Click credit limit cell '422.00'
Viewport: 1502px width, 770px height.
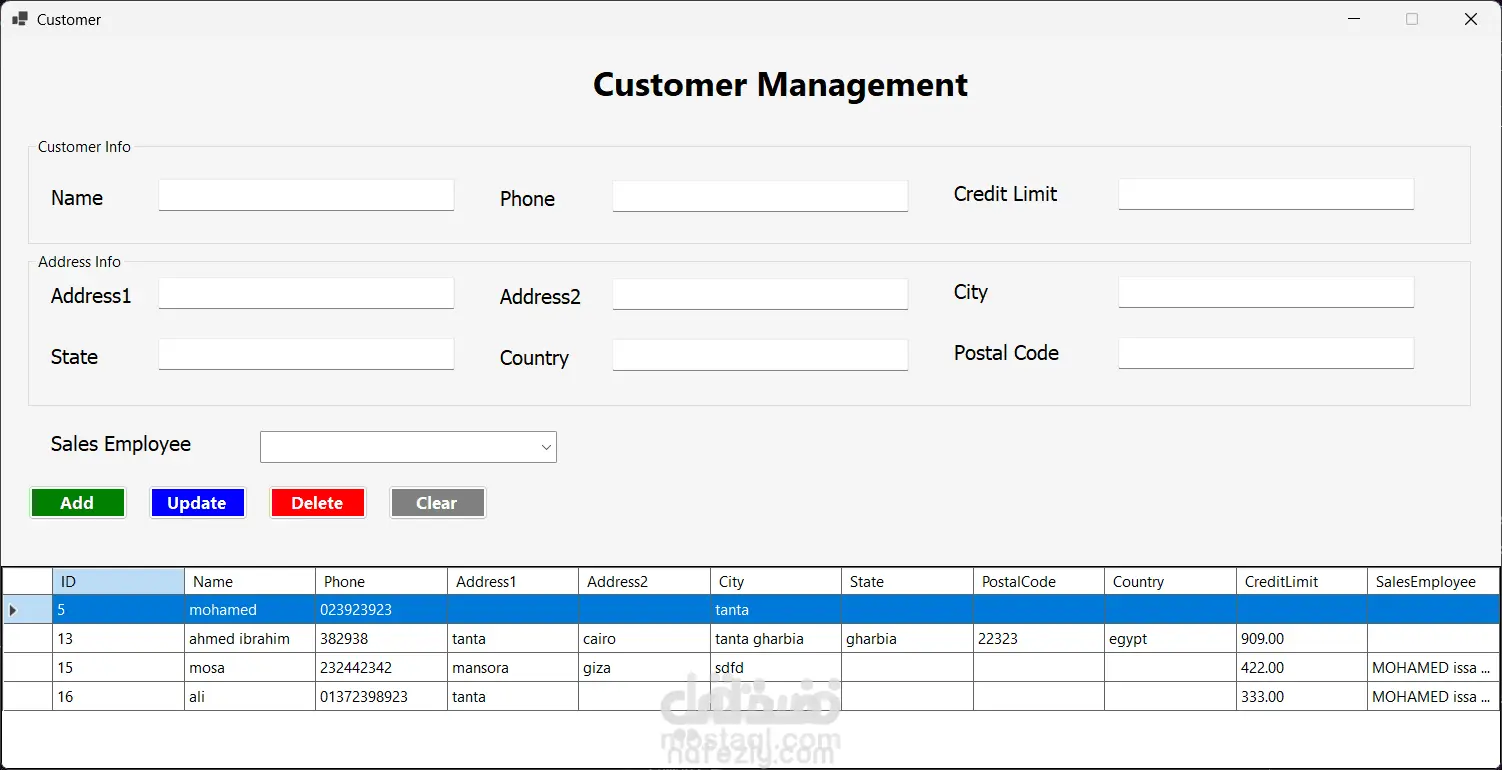(x=1302, y=668)
